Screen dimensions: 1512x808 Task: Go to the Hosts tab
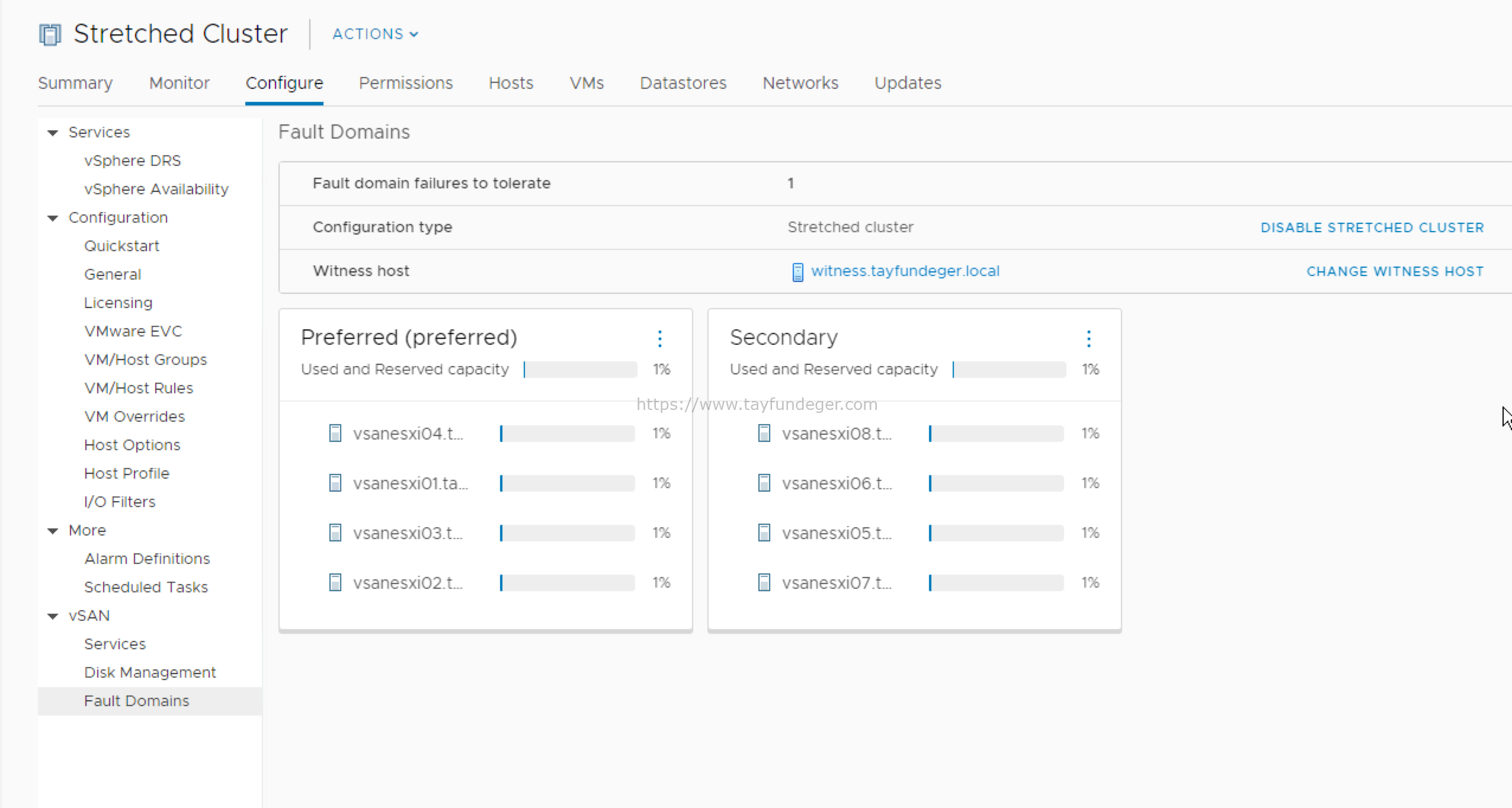point(511,83)
